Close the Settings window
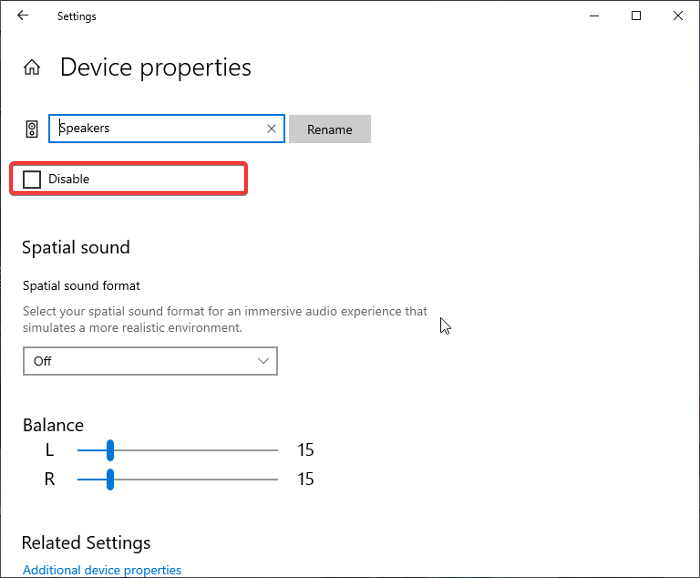 pos(680,16)
